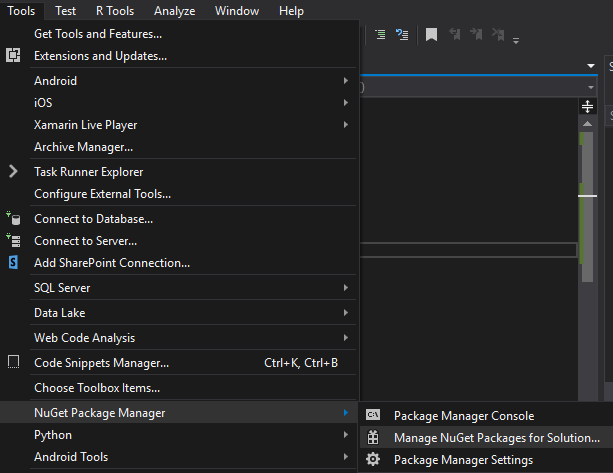Click the Manage NuGet Packages gift icon
The image size is (613, 473).
[x=373, y=437]
